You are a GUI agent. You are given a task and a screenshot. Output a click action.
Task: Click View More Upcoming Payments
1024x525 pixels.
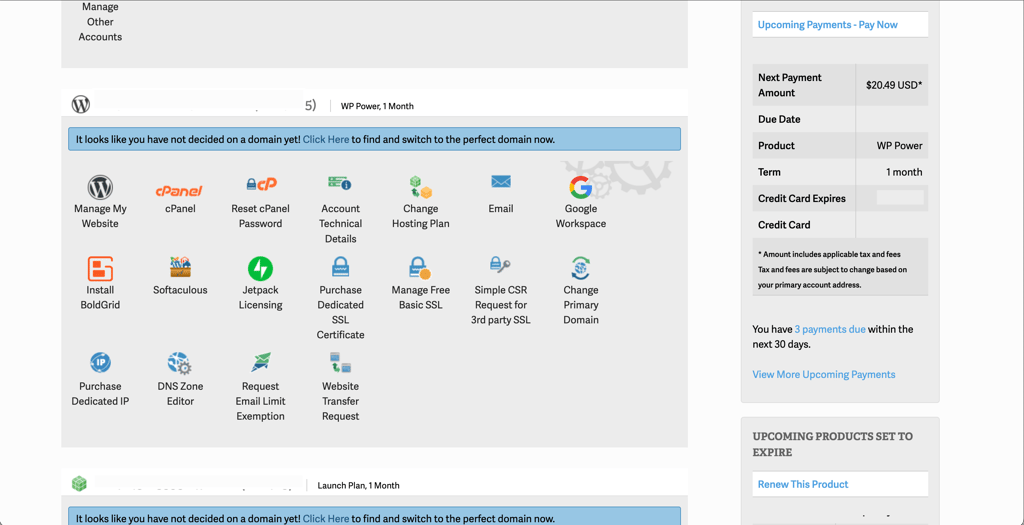click(824, 374)
